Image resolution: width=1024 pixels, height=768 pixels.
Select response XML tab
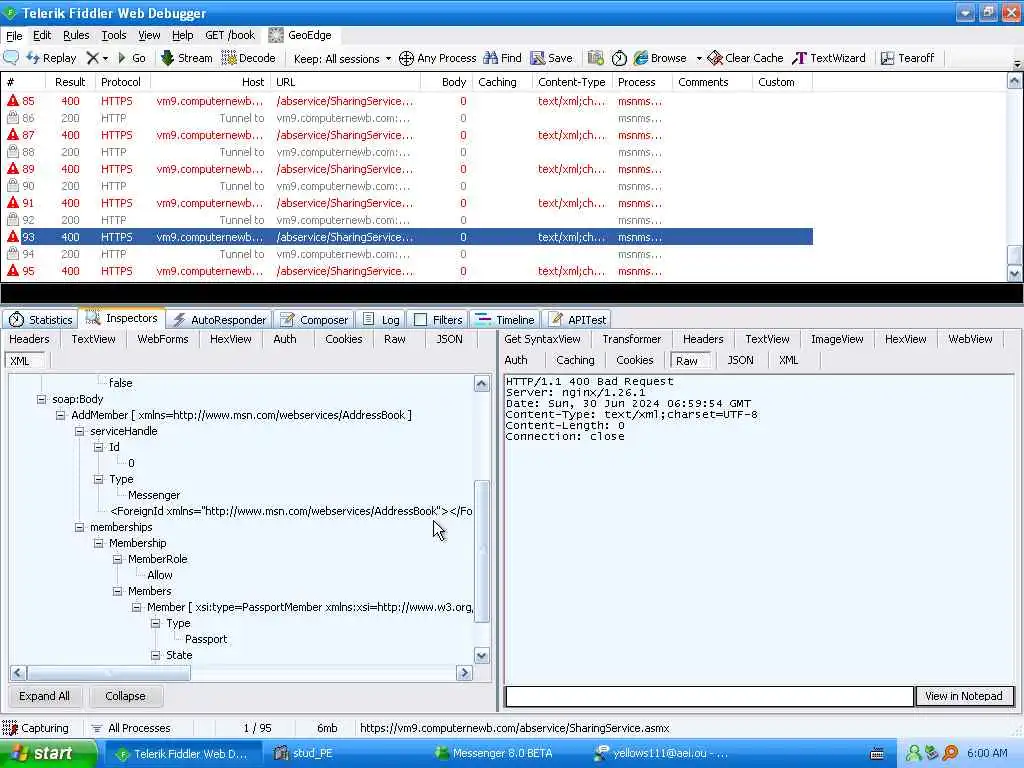788,360
